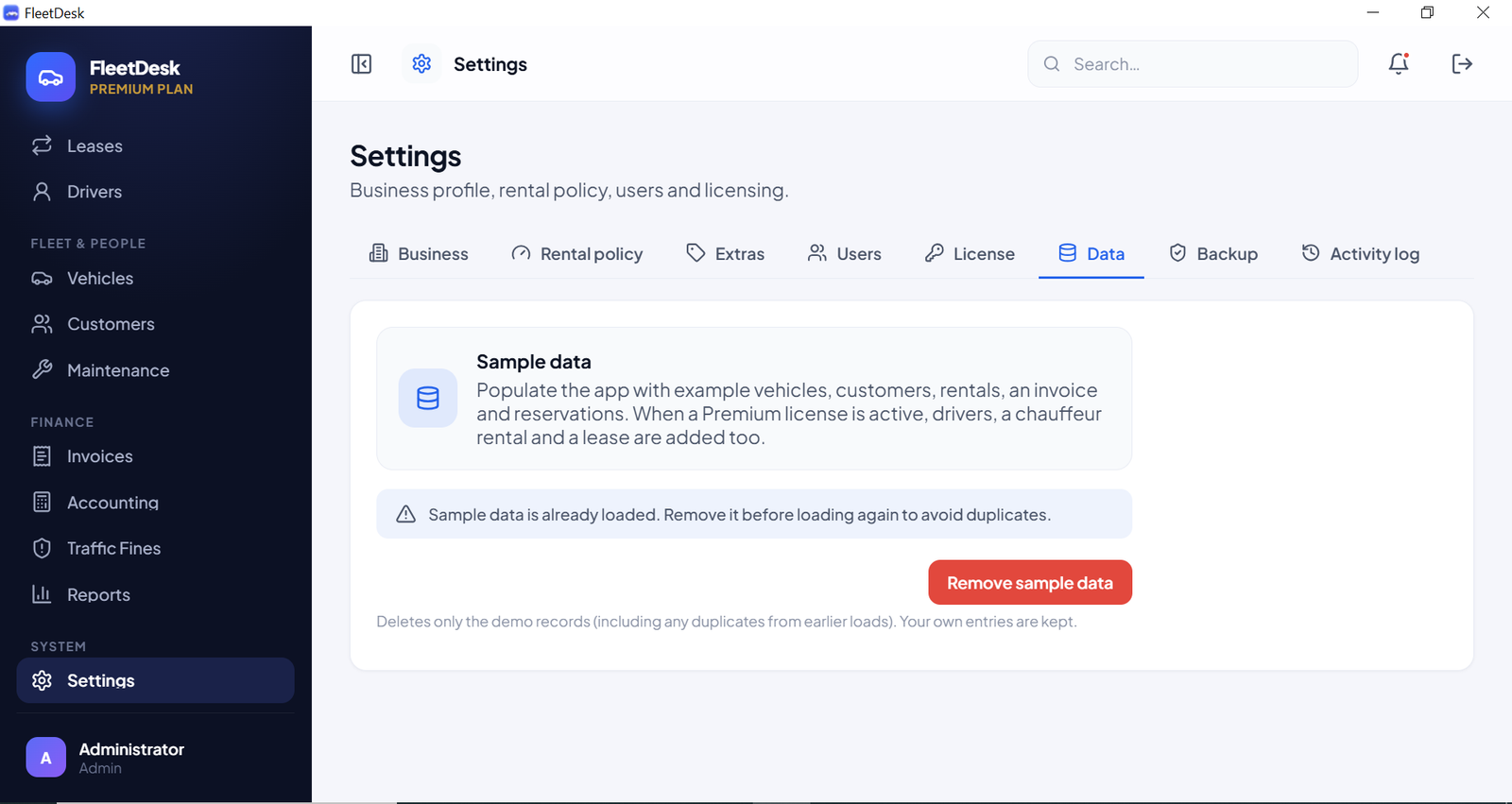Viewport: 1512px width, 804px height.
Task: Click the Admin role label under Administrator
Action: coord(100,768)
